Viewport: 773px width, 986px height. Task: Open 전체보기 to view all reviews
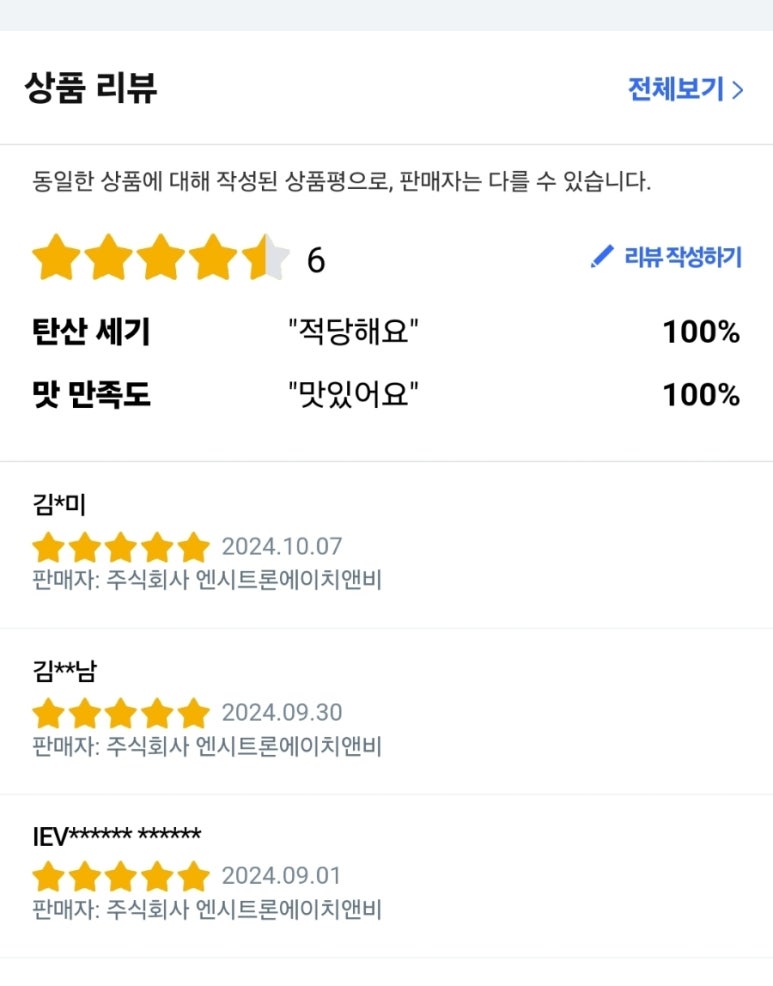click(x=675, y=90)
